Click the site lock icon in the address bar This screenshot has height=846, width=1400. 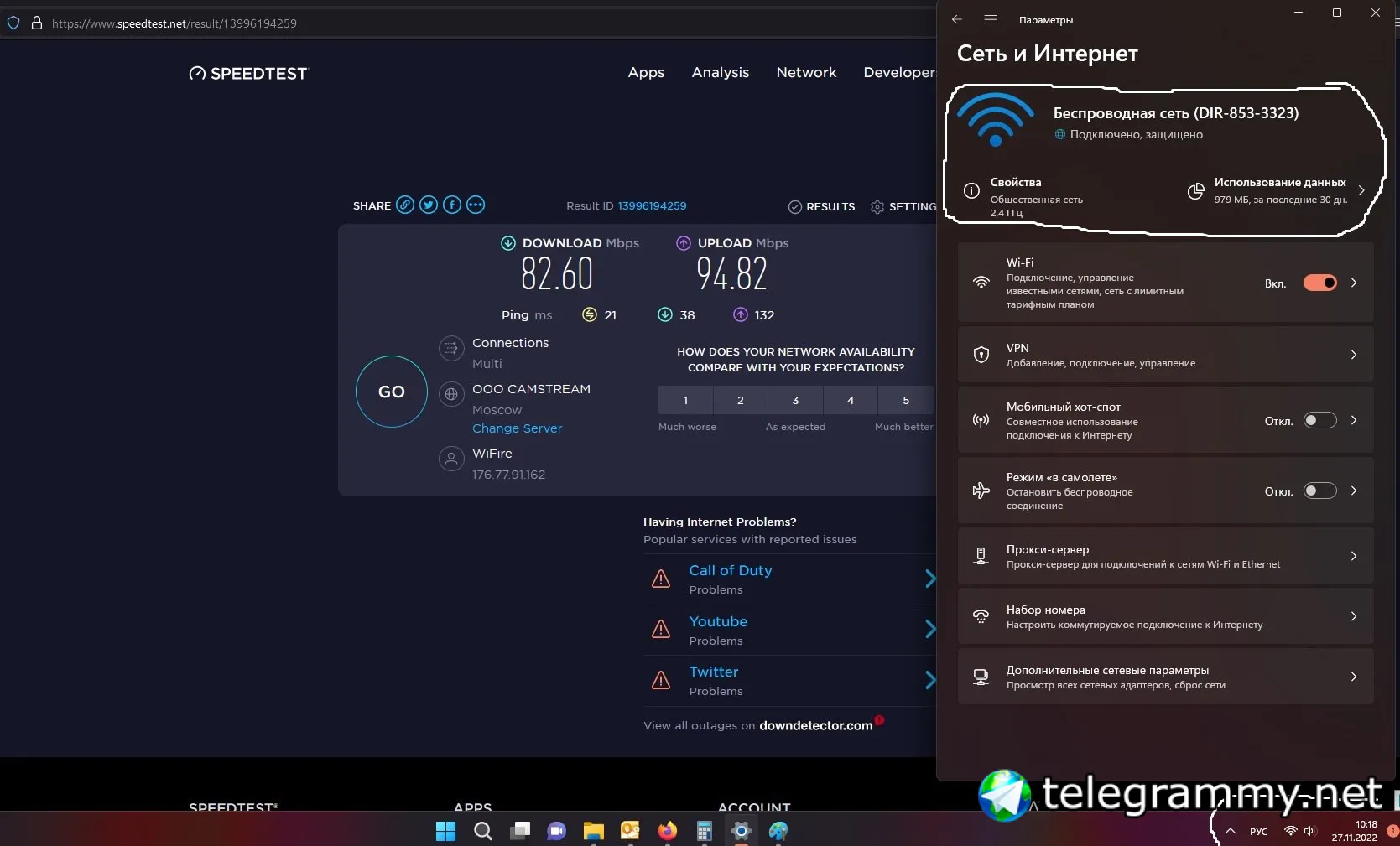click(x=37, y=23)
